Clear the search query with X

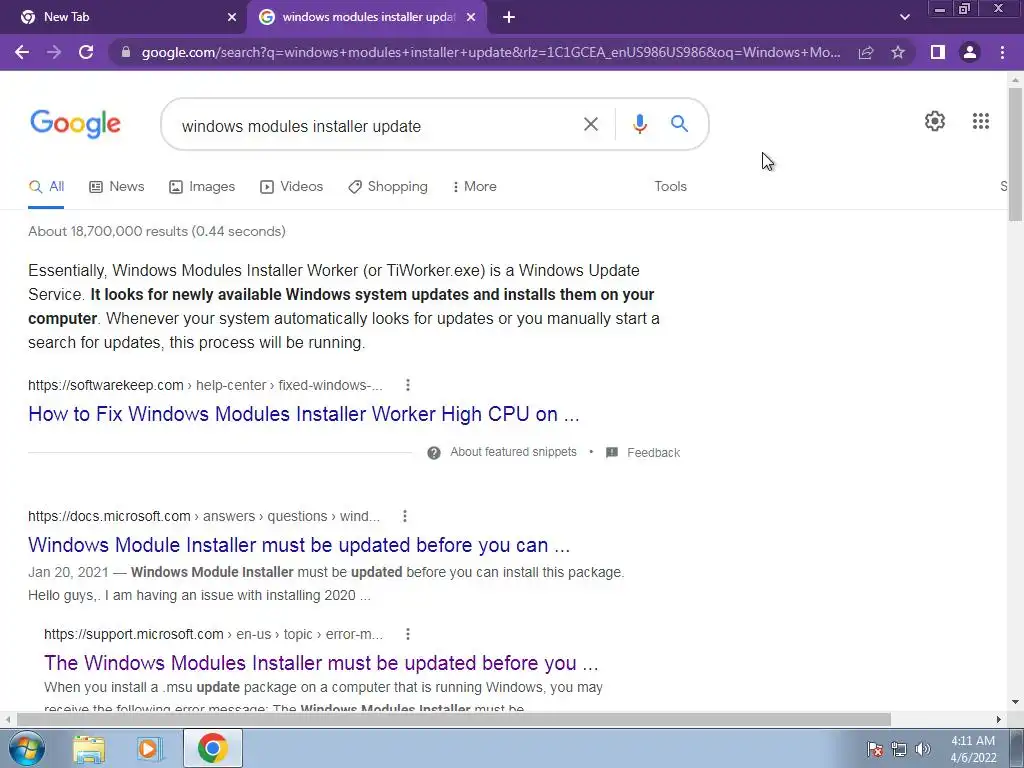click(590, 124)
